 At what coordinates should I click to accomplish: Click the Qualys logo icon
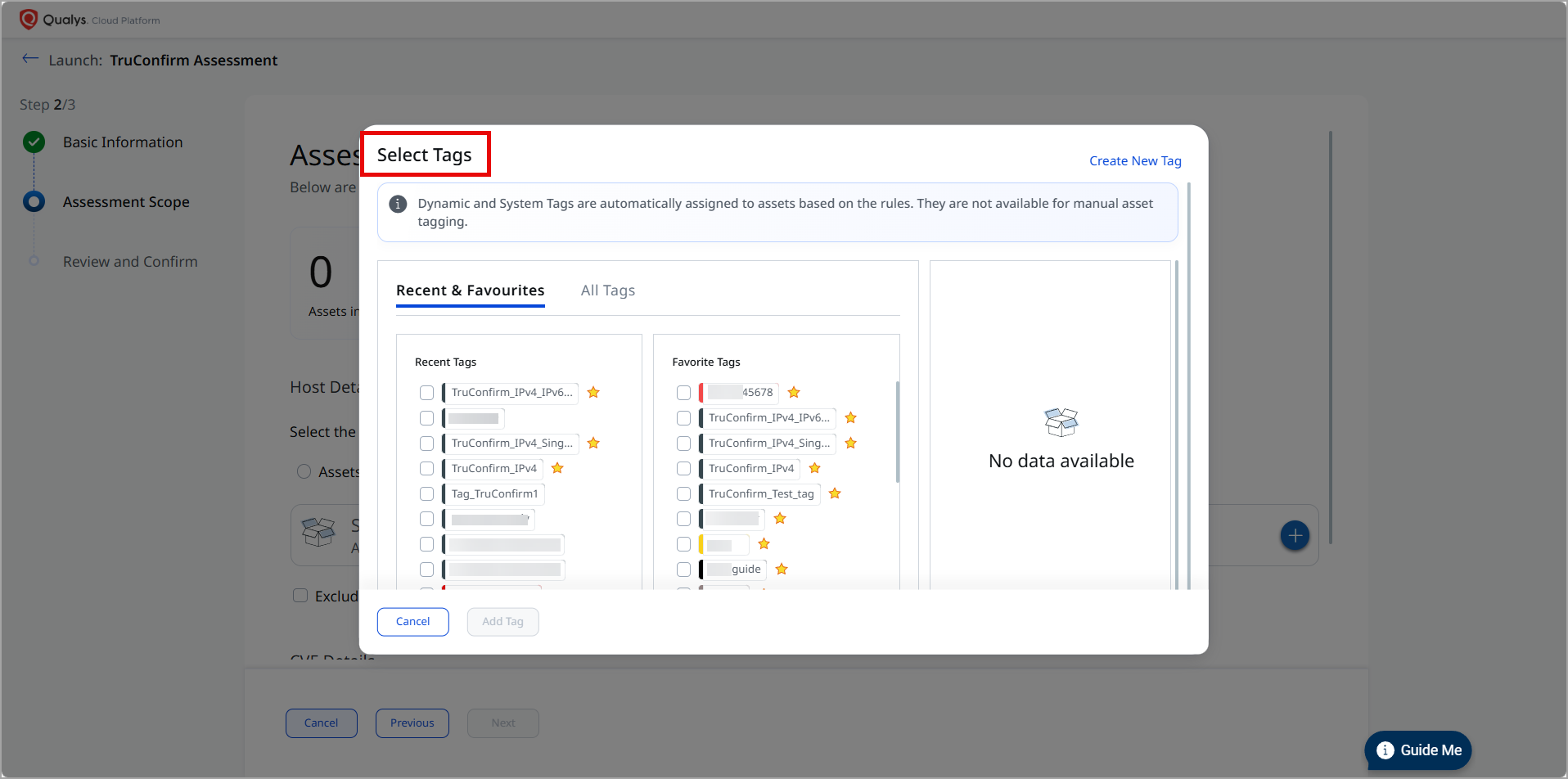[29, 19]
